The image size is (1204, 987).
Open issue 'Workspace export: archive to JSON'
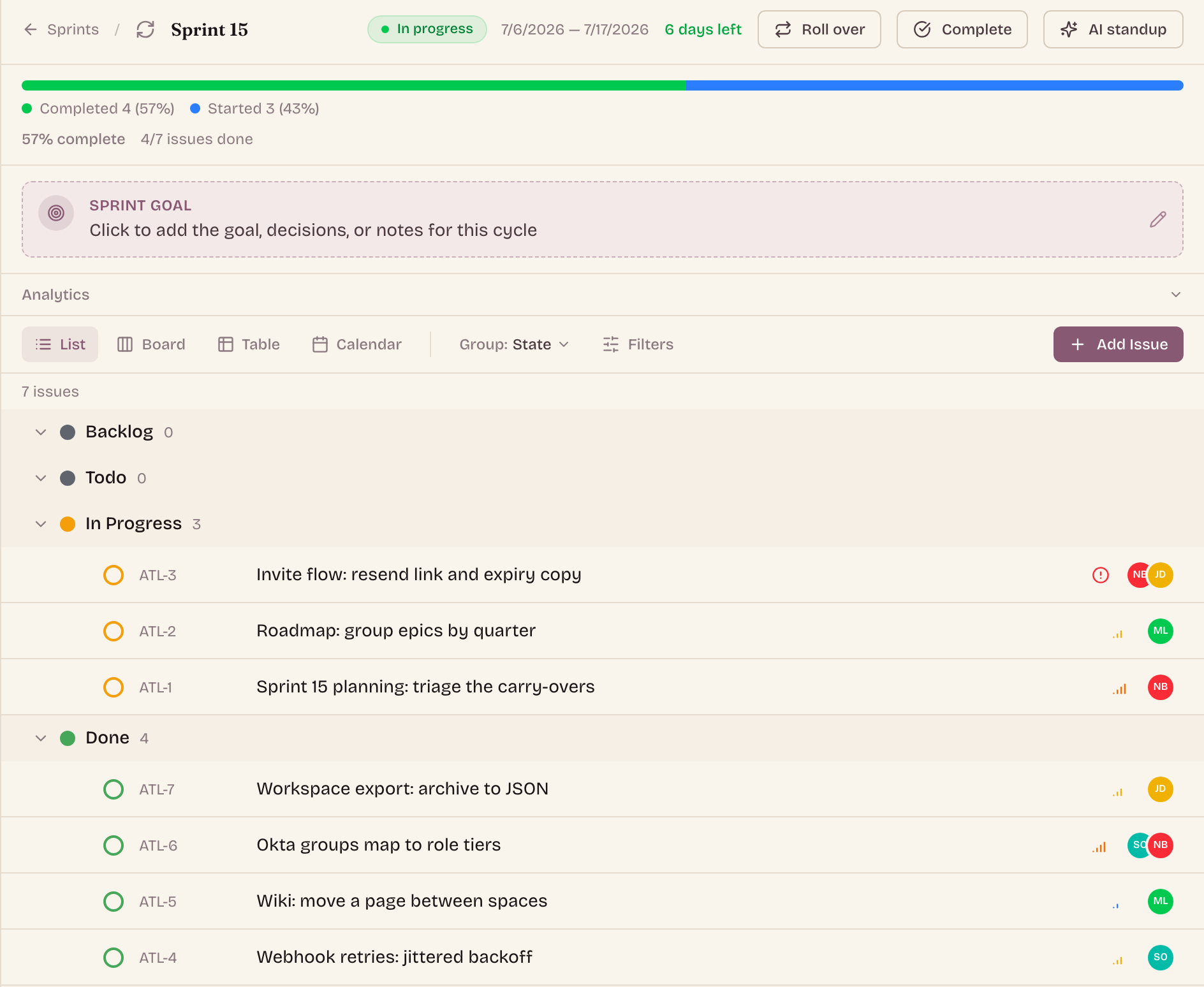(402, 789)
